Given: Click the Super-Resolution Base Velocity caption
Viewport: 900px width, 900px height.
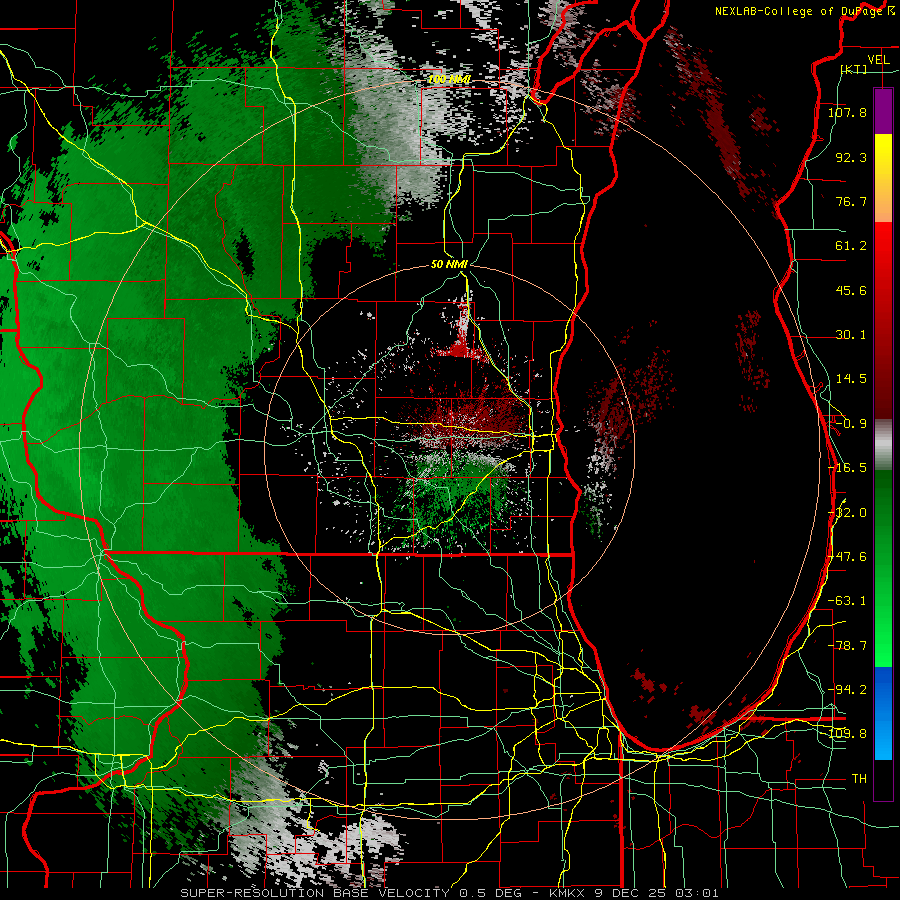Looking at the screenshot, I should pos(449,893).
